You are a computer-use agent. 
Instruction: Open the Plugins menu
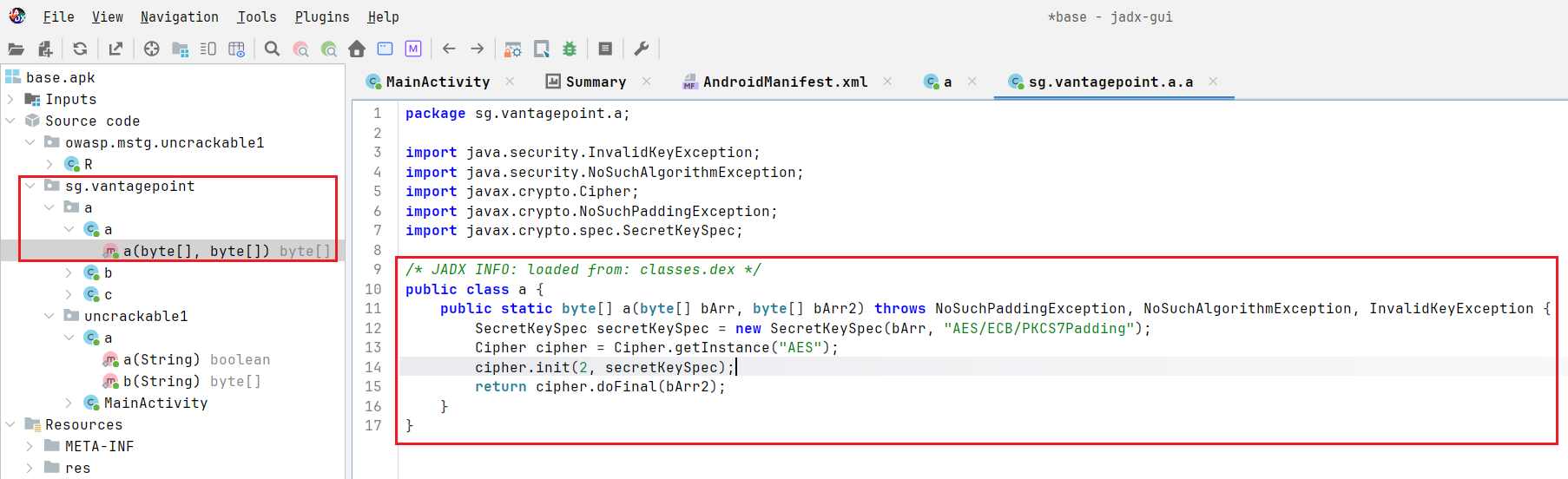(322, 16)
